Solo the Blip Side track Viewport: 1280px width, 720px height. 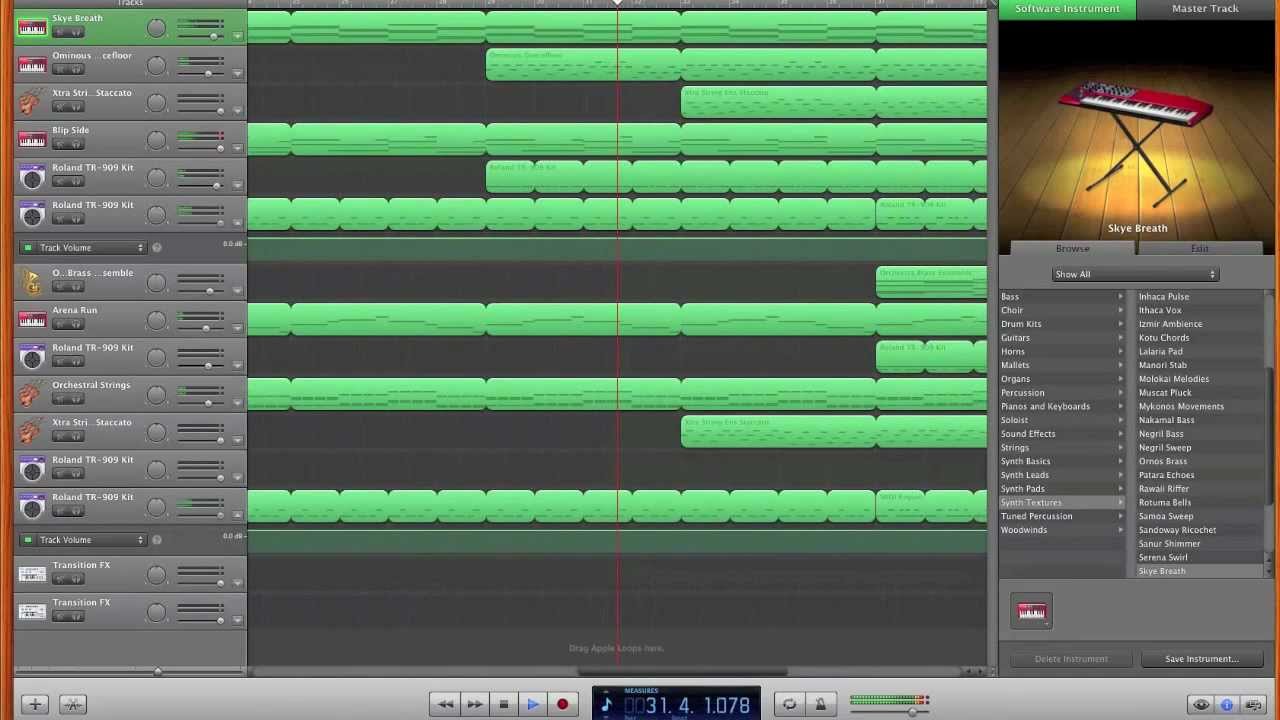click(76, 144)
